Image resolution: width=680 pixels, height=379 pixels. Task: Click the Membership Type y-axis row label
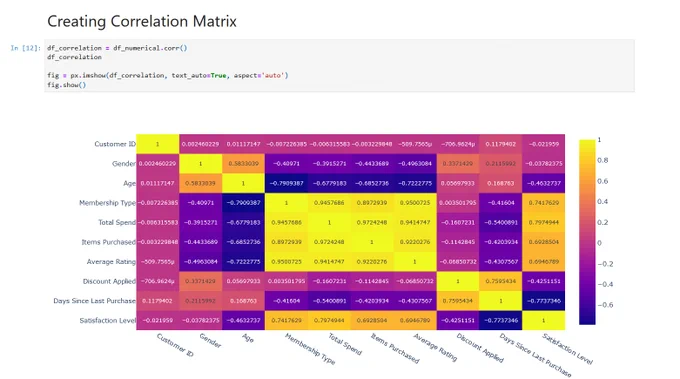(x=107, y=203)
